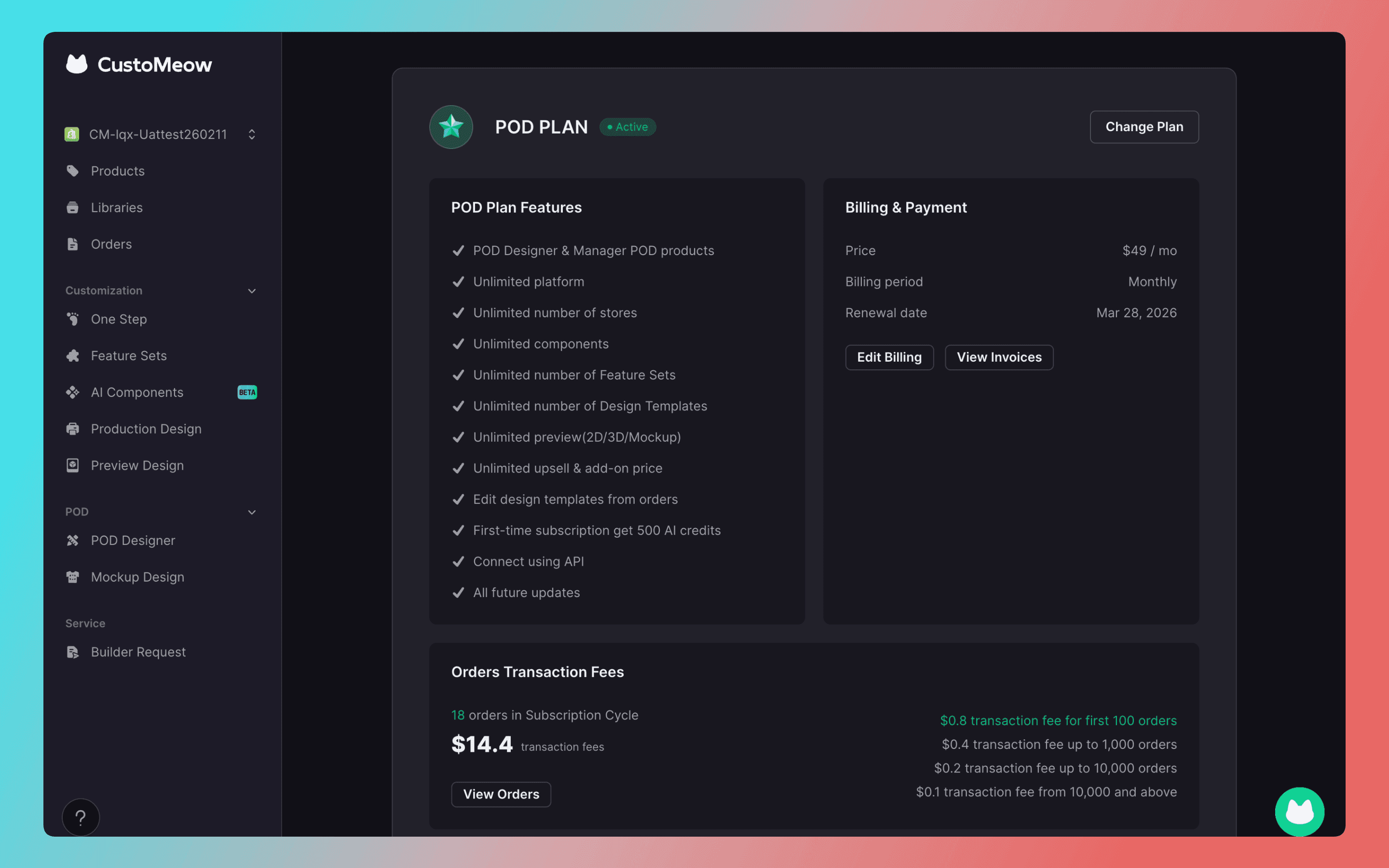1389x868 pixels.
Task: Open View Invoices
Action: point(999,357)
